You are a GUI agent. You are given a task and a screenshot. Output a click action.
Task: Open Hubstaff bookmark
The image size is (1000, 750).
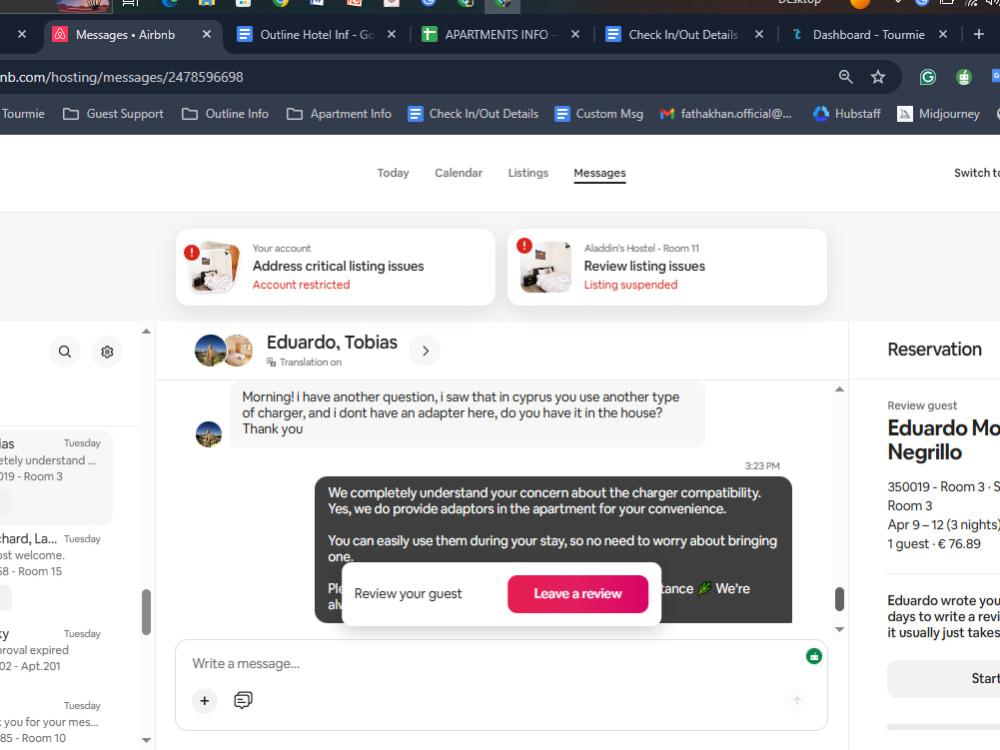(847, 114)
